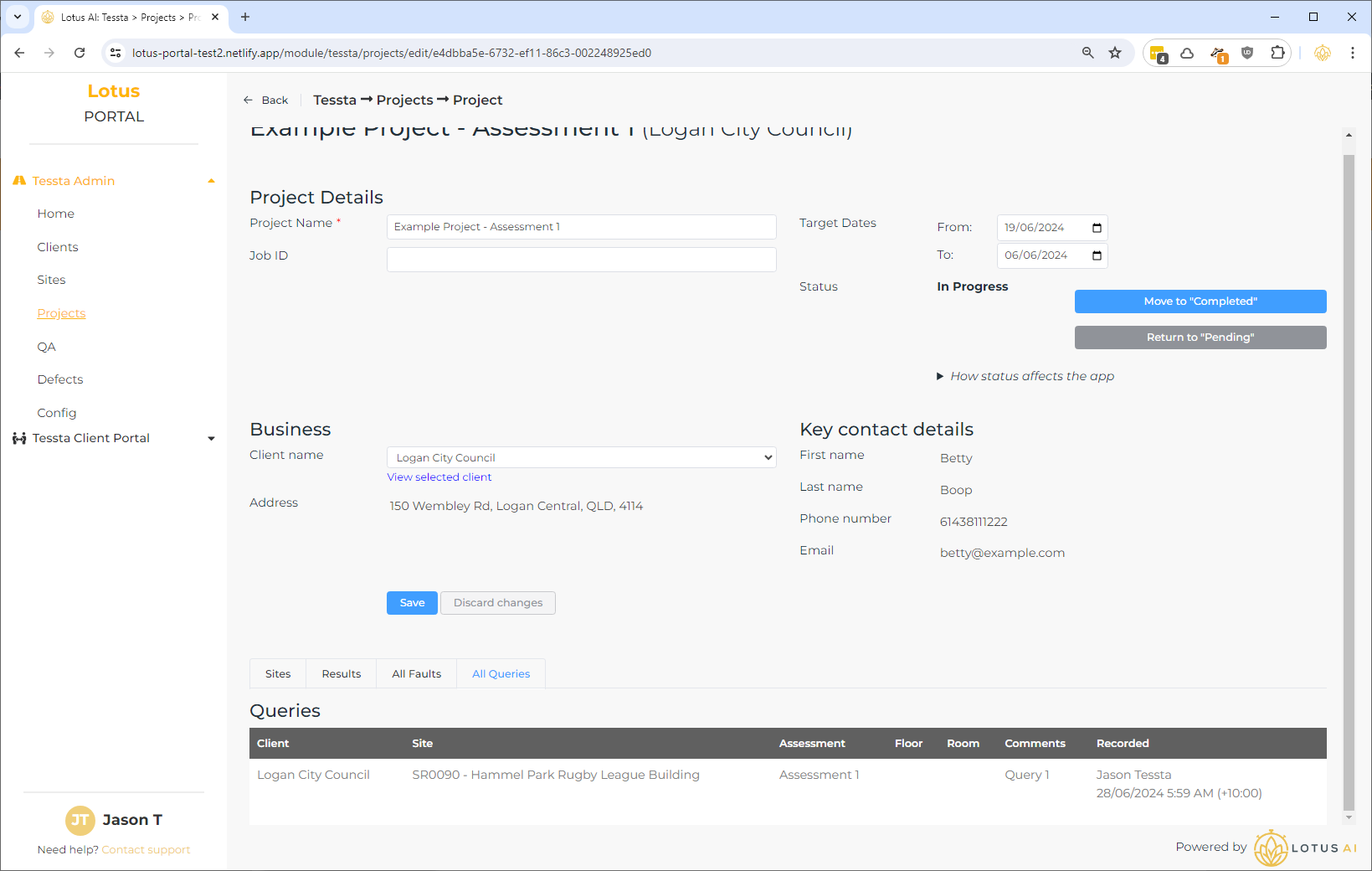Expand the Tessta Client Portal section
1372x871 pixels.
coord(211,438)
